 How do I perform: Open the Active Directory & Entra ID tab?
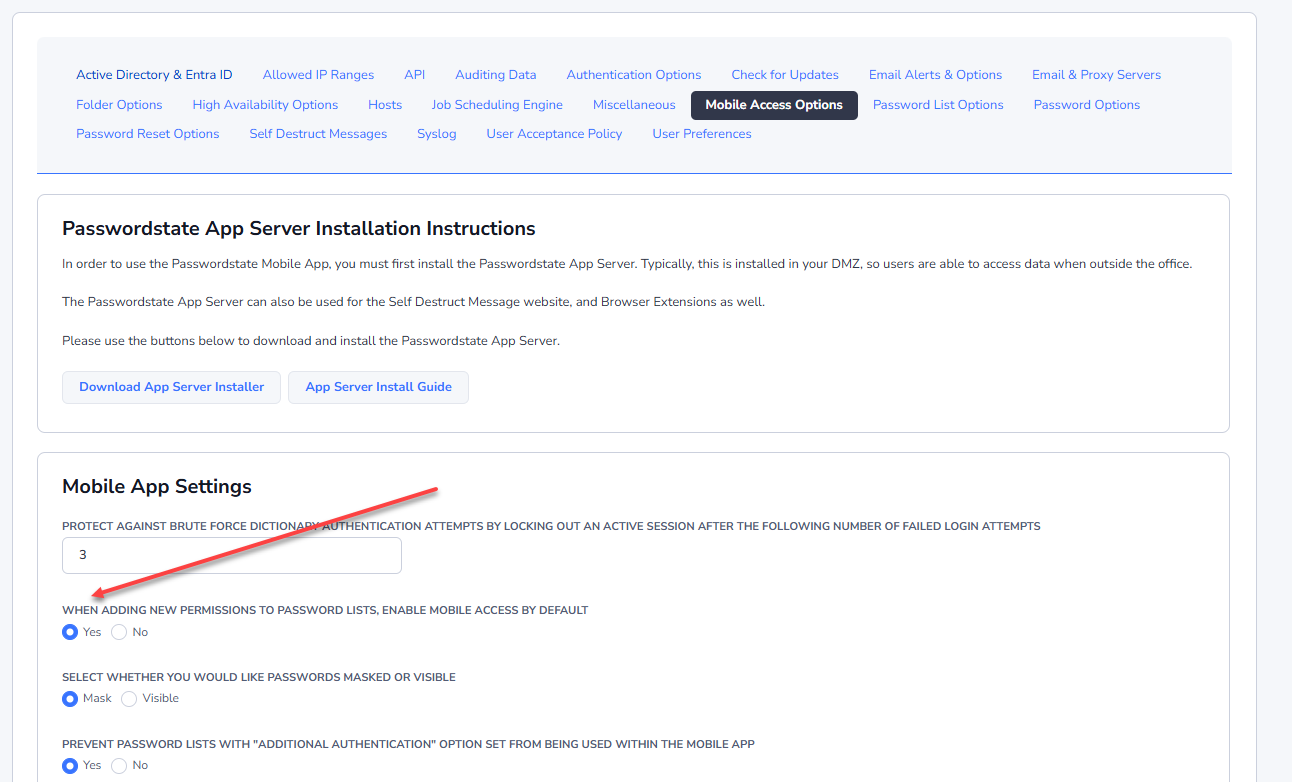pyautogui.click(x=154, y=75)
